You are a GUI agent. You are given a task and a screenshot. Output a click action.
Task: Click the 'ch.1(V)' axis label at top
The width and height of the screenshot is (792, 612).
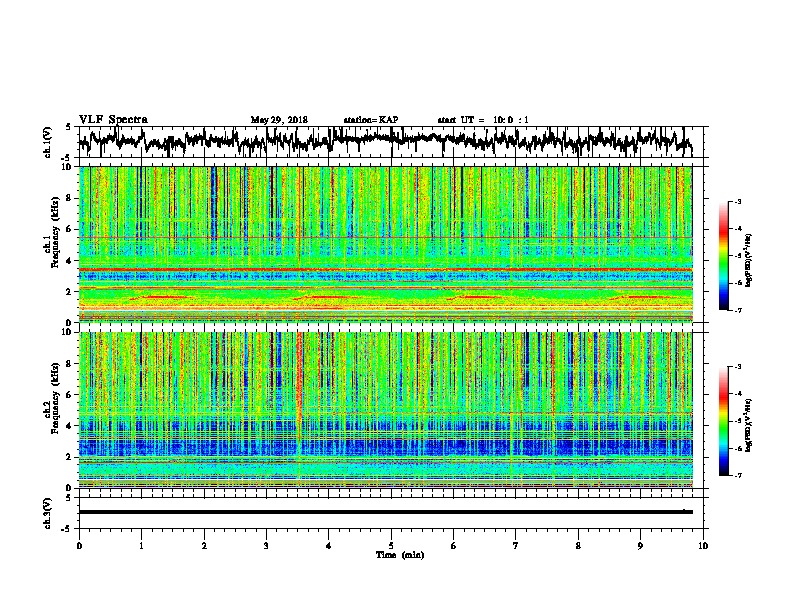point(47,142)
